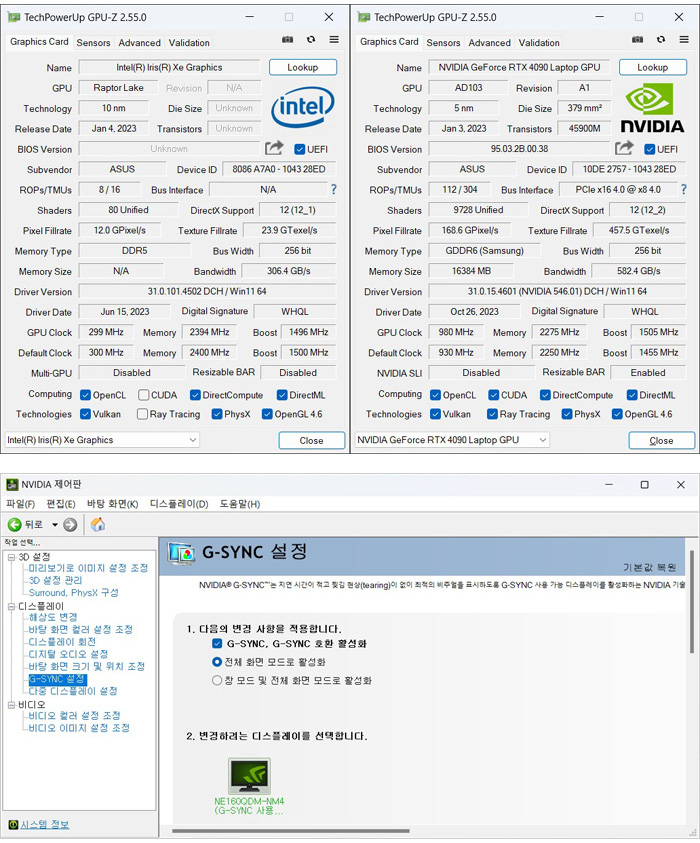
Task: Open Surround, PhysX 구성 tree item
Action: click(74, 592)
